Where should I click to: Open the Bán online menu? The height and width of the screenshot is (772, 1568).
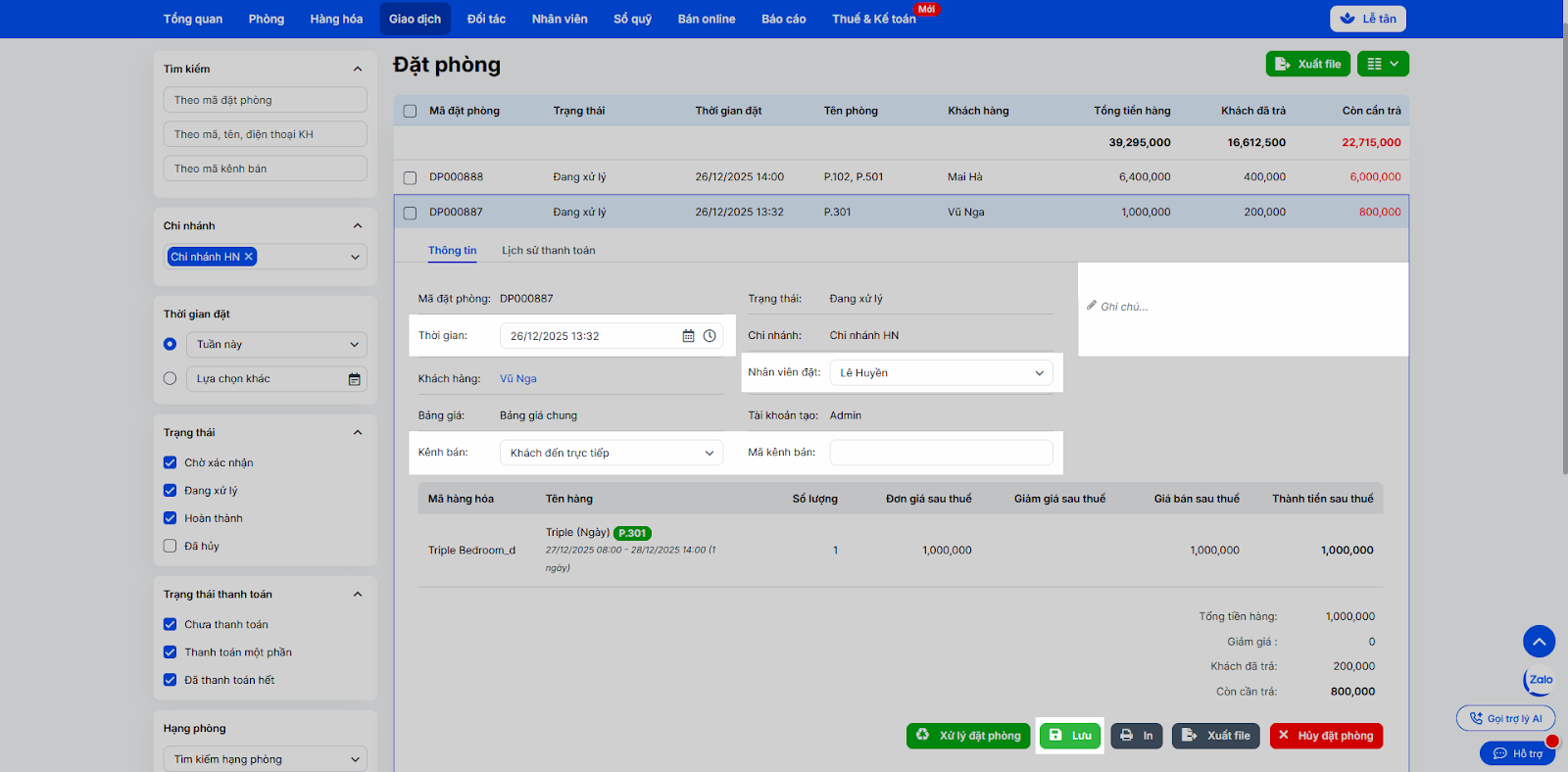707,19
